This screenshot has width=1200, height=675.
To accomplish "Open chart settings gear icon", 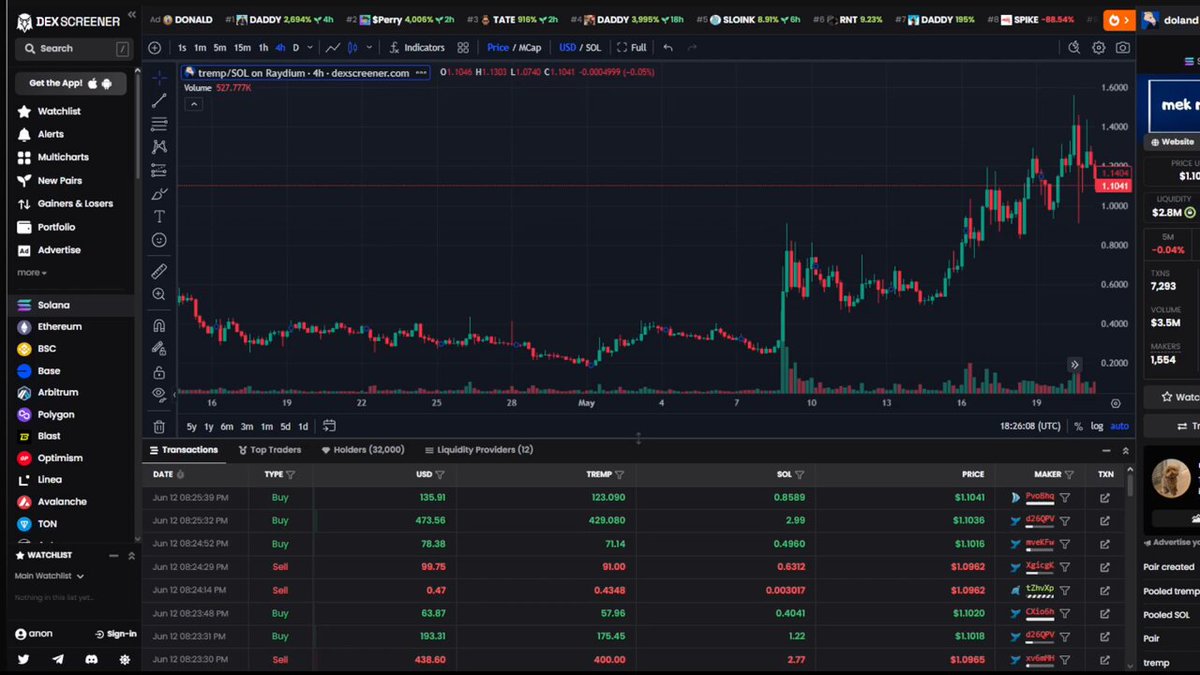I will tap(1099, 47).
